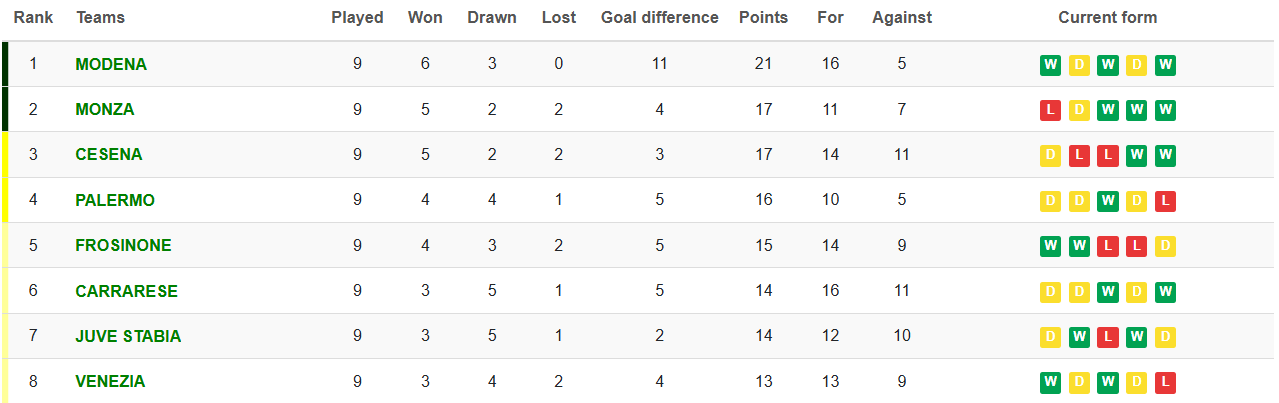Click Carrarese's last green W form badge

click(x=1165, y=292)
